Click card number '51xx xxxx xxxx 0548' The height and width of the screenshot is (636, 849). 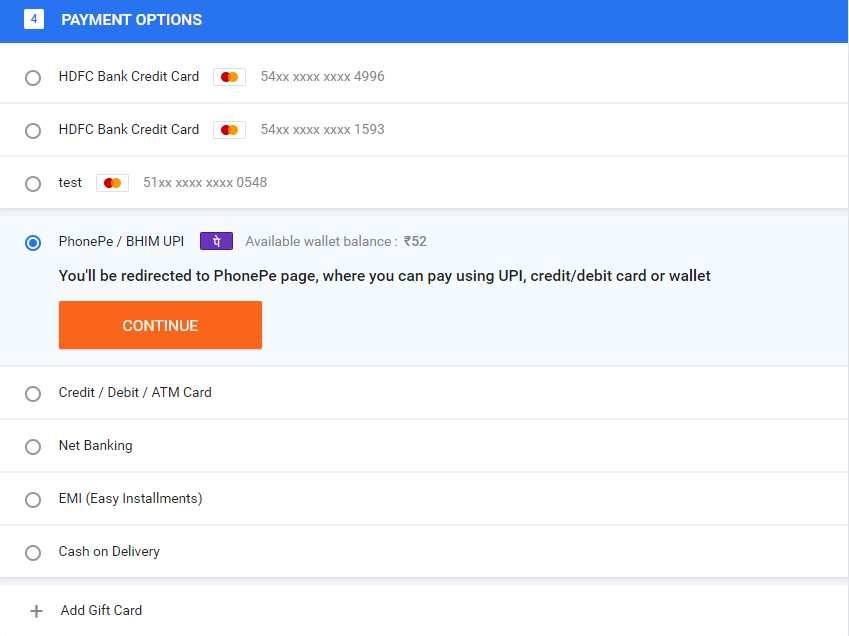coord(205,182)
